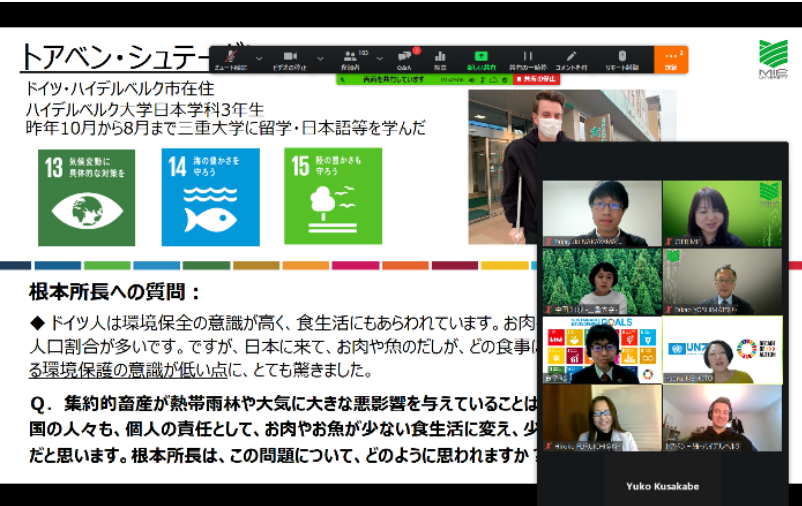
Task: Select the highlighted tile with UN background
Action: (x=722, y=350)
